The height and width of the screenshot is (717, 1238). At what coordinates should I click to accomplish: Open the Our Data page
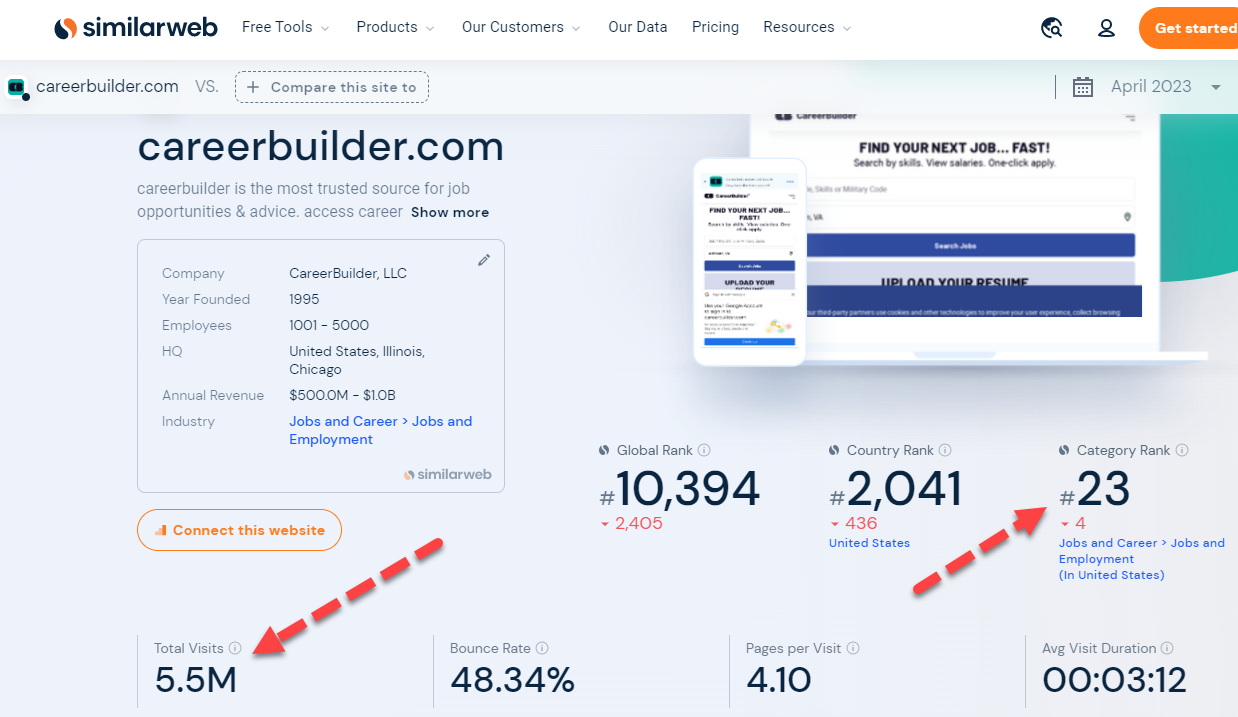[x=638, y=28]
